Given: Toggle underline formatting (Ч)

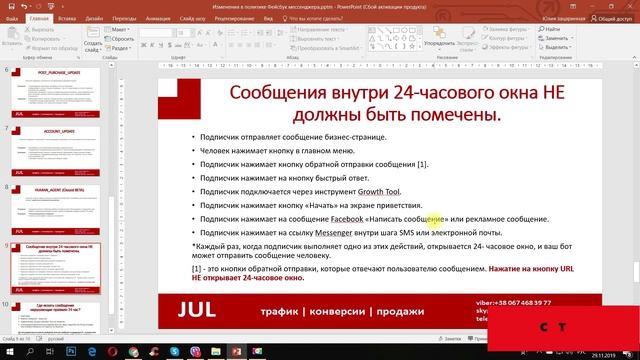Looking at the screenshot, I should [161, 45].
